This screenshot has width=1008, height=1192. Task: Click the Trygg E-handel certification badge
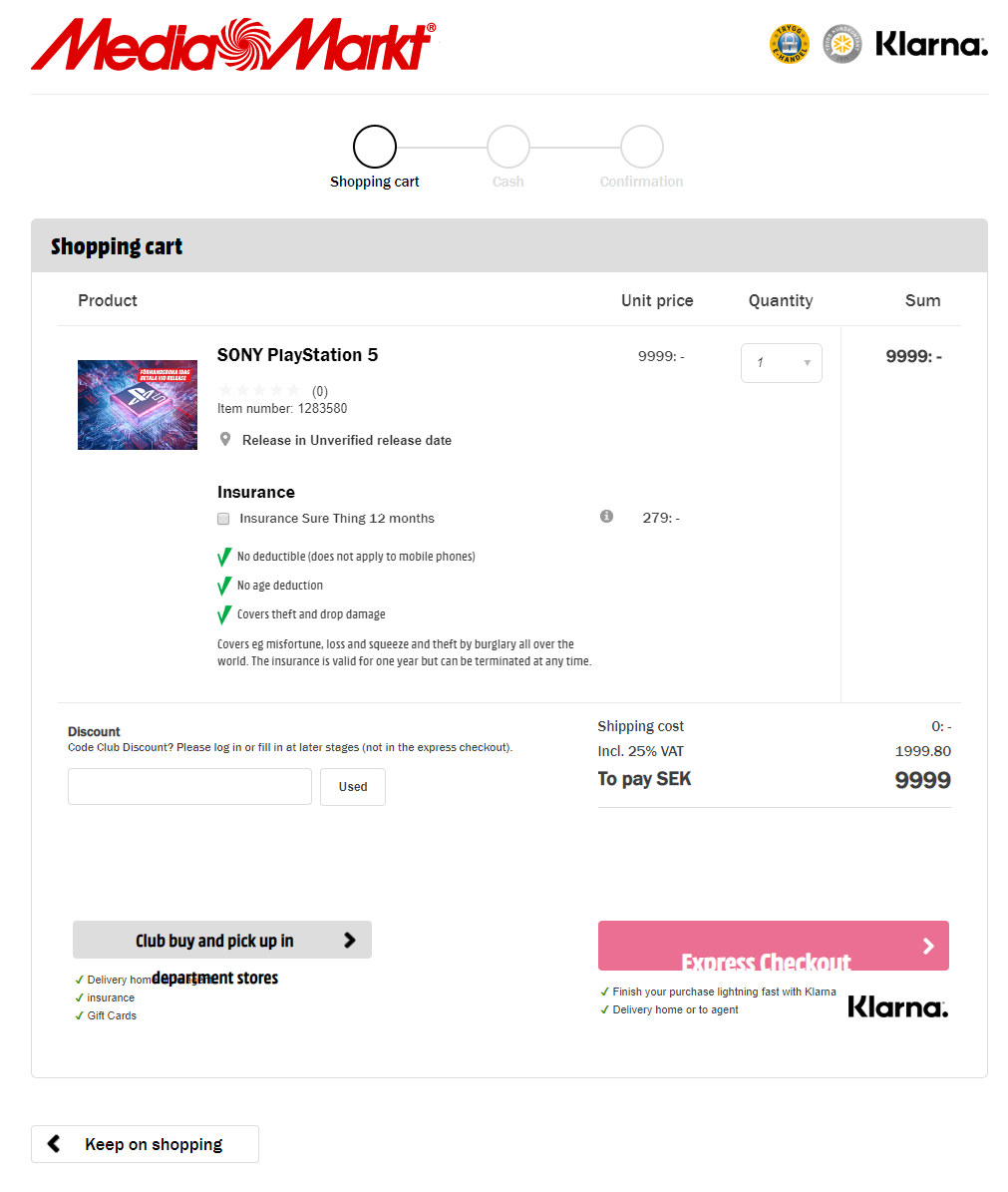click(x=789, y=44)
